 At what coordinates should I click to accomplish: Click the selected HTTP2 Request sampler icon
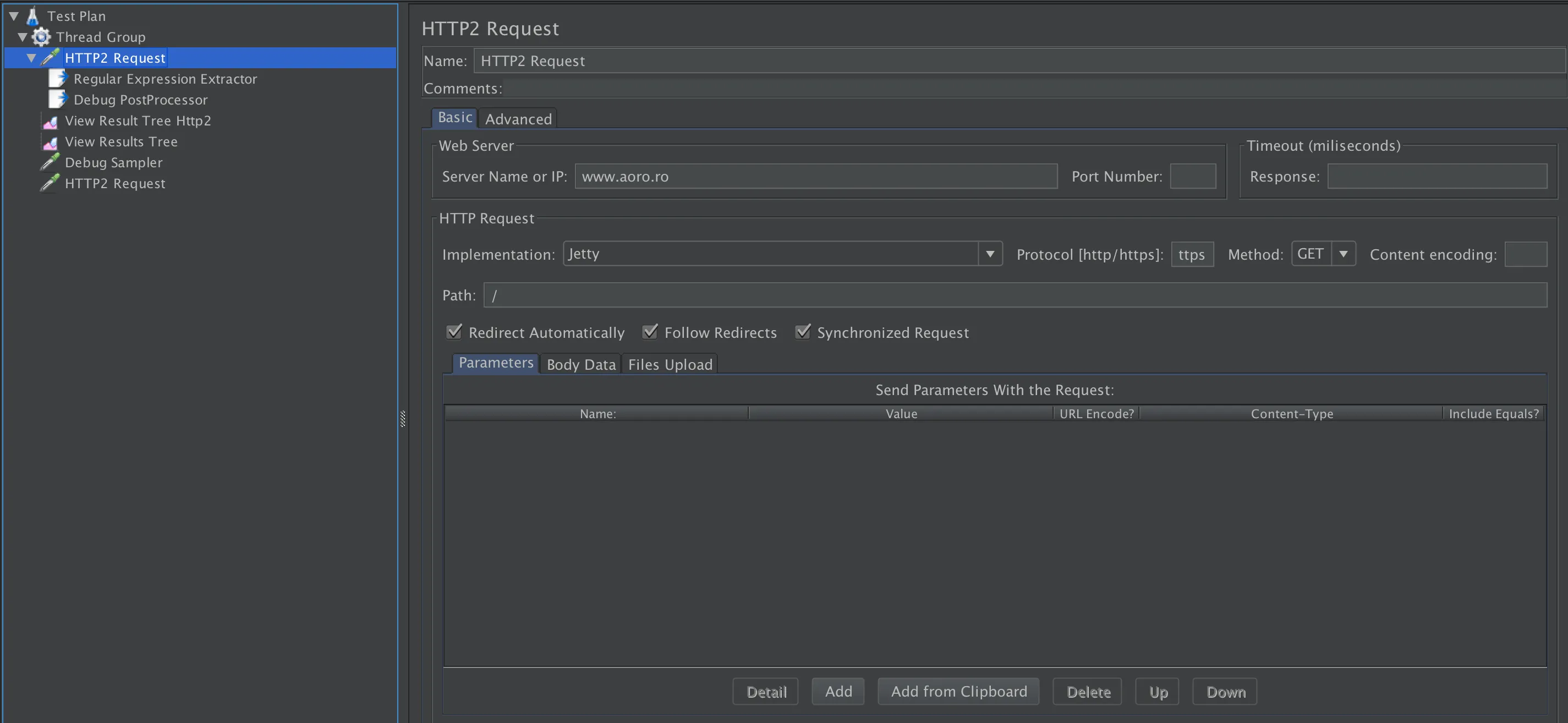tap(50, 58)
